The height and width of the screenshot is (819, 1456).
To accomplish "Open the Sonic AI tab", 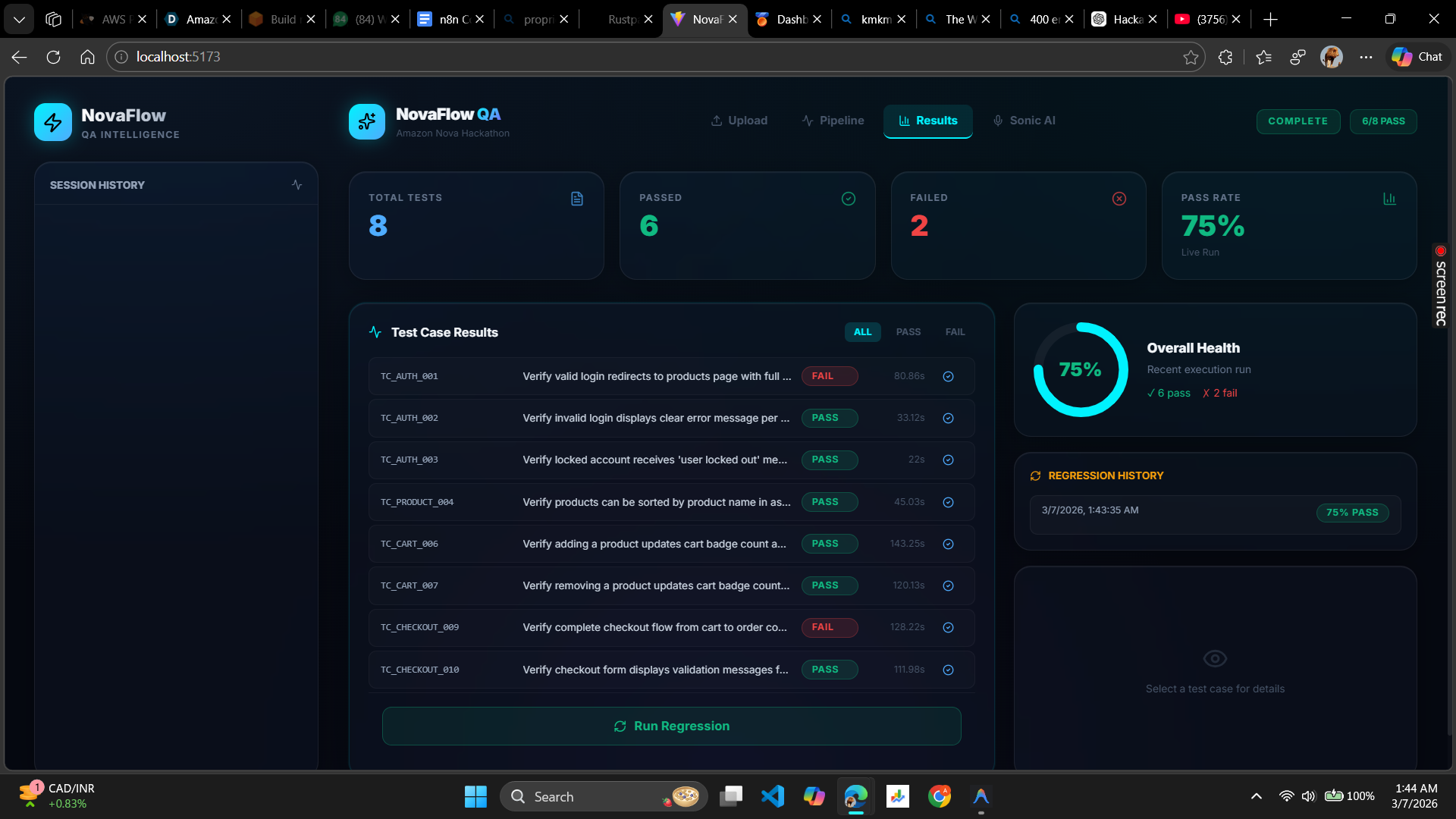I will click(x=1024, y=121).
